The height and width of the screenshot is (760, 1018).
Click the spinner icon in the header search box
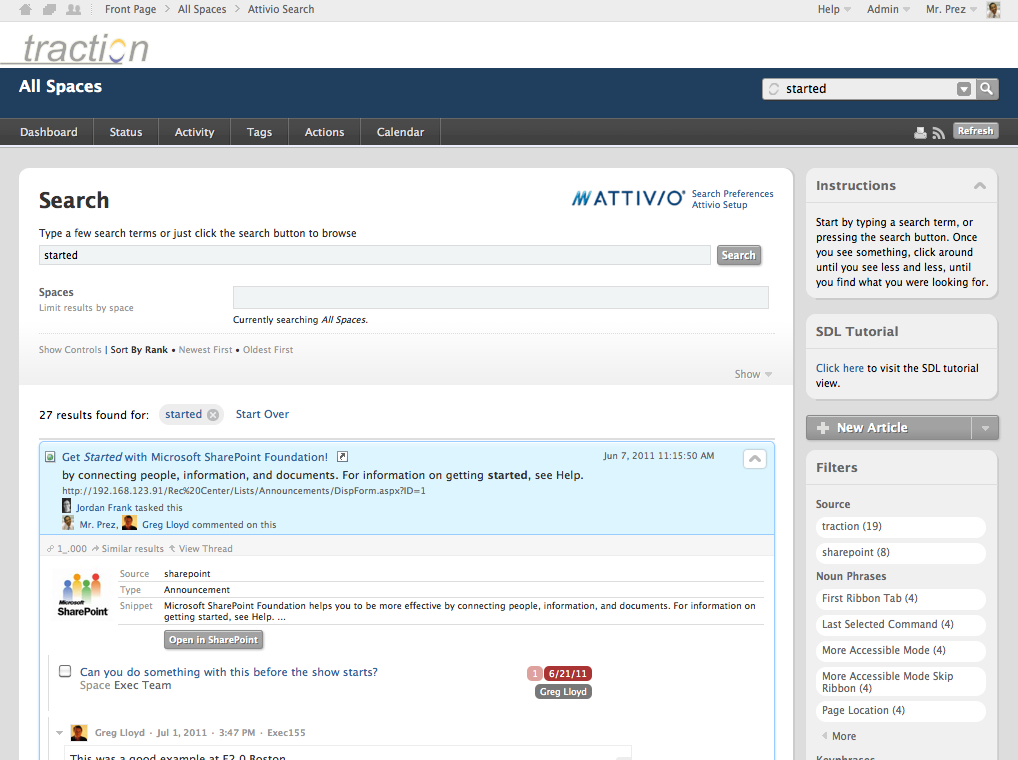pyautogui.click(x=773, y=89)
